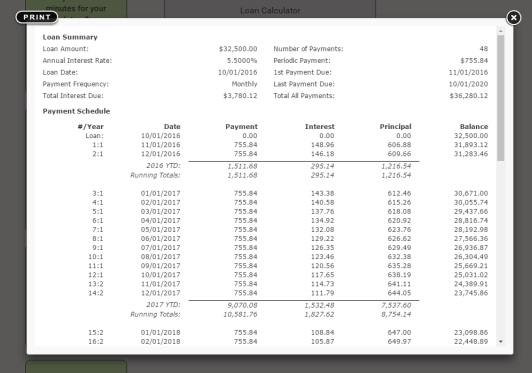This screenshot has width=532, height=373.
Task: Click Total All Payments $36,280.12
Action: pyautogui.click(x=469, y=96)
